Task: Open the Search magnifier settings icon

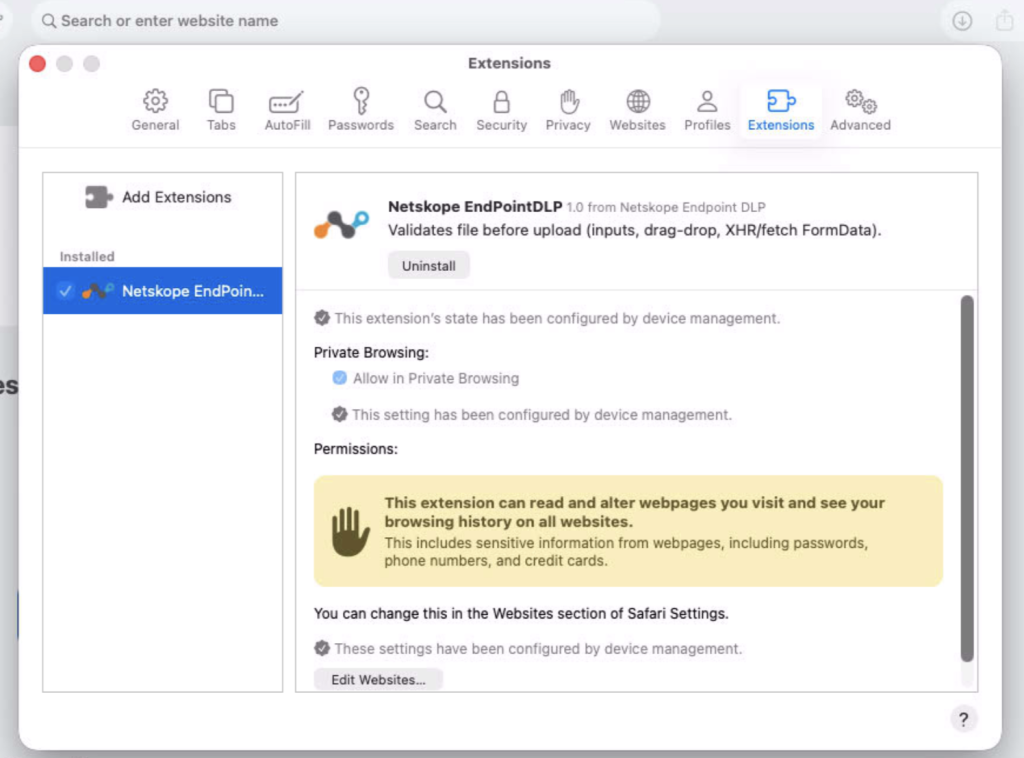Action: tap(435, 102)
